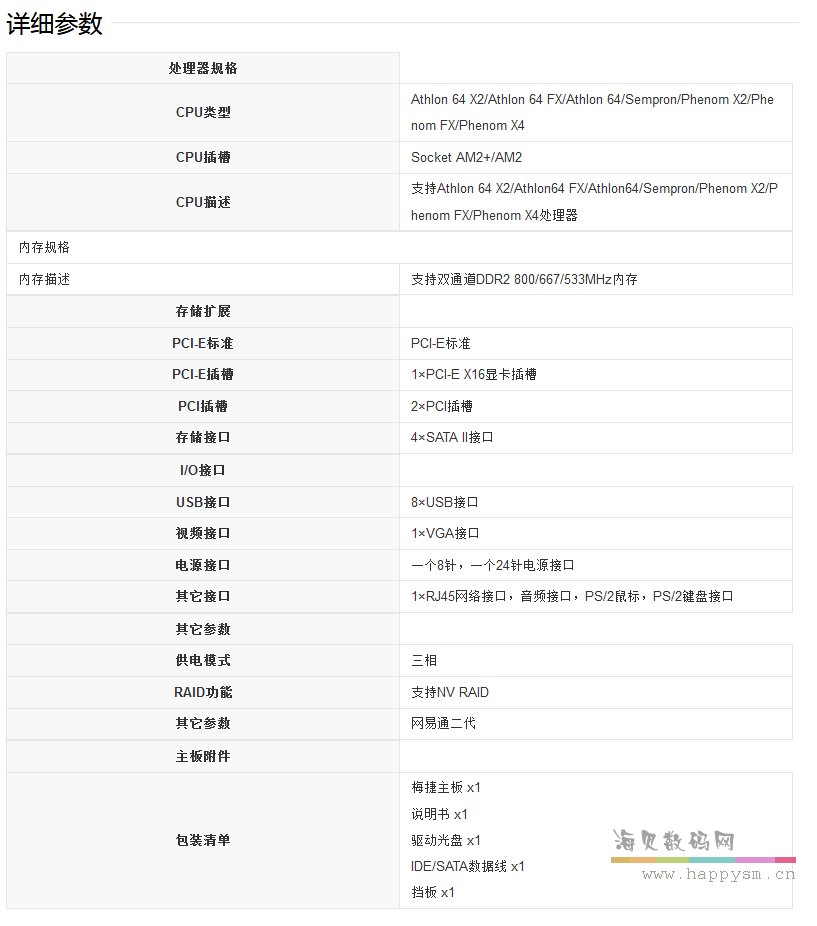817x926 pixels.
Task: Select the 处理器规格 section header row
Action: 203,67
